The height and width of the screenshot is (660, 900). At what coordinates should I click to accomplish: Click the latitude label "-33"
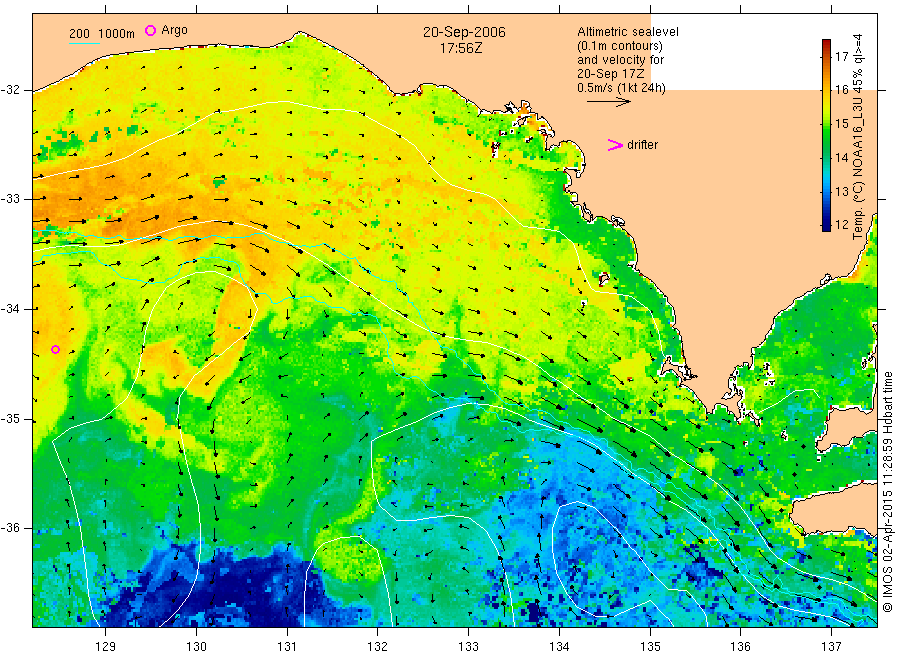10,199
